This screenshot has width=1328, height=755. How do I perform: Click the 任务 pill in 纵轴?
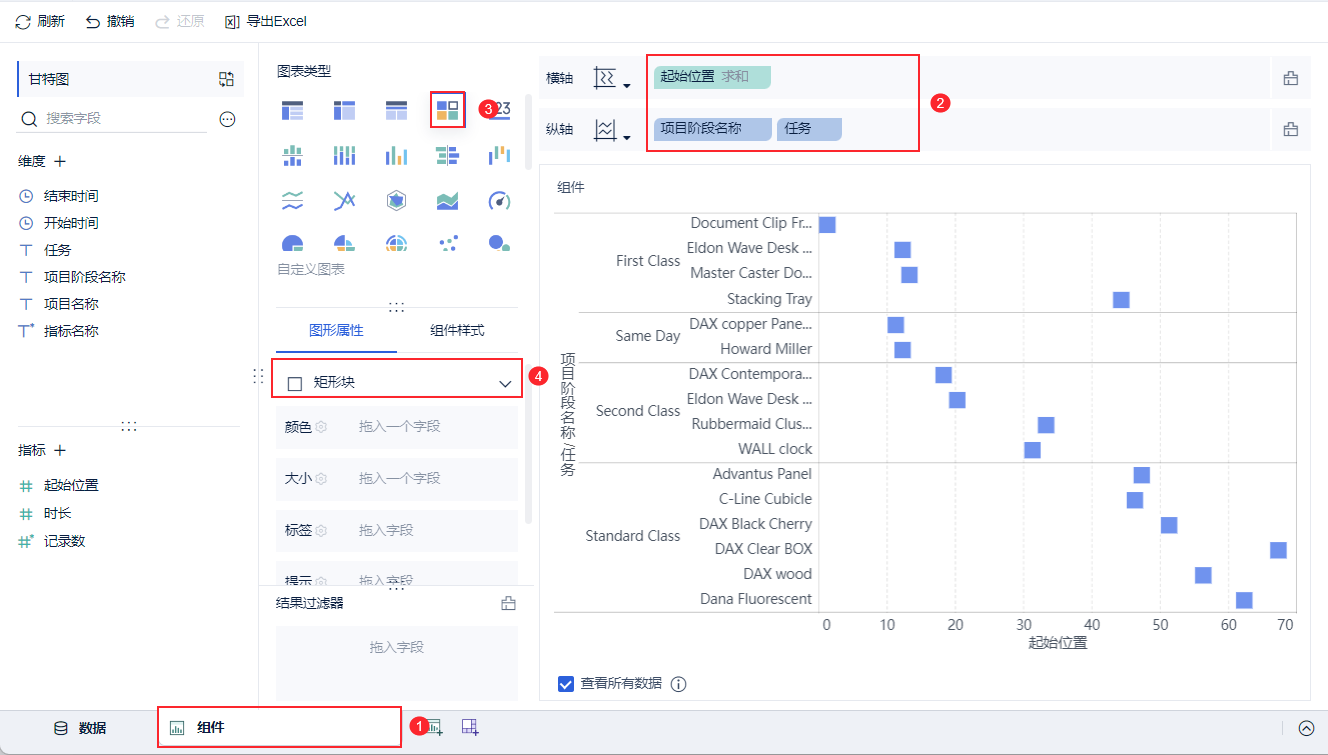coord(809,129)
